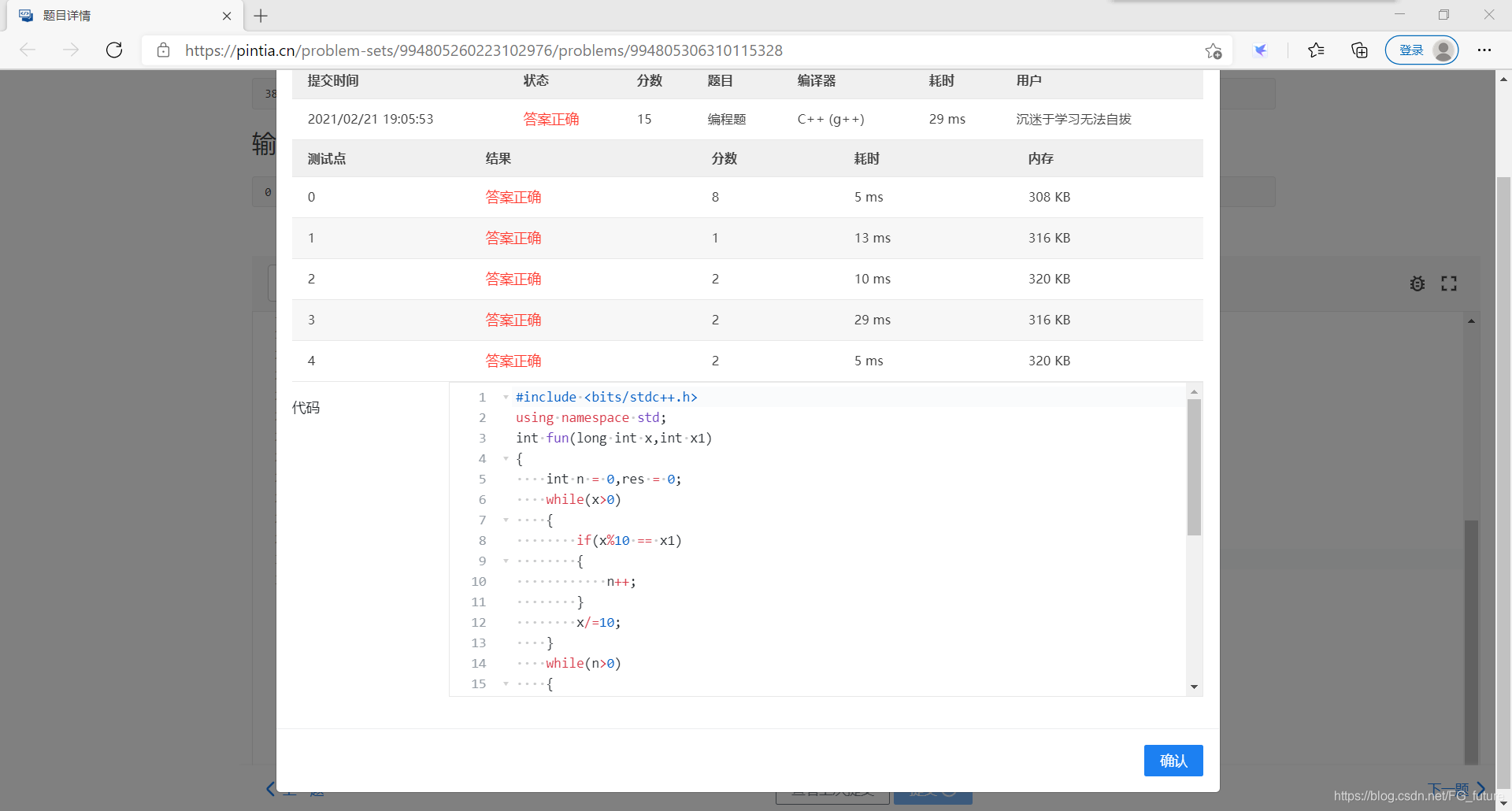Reload the page with refresh icon
The height and width of the screenshot is (811, 1512).
[x=114, y=50]
